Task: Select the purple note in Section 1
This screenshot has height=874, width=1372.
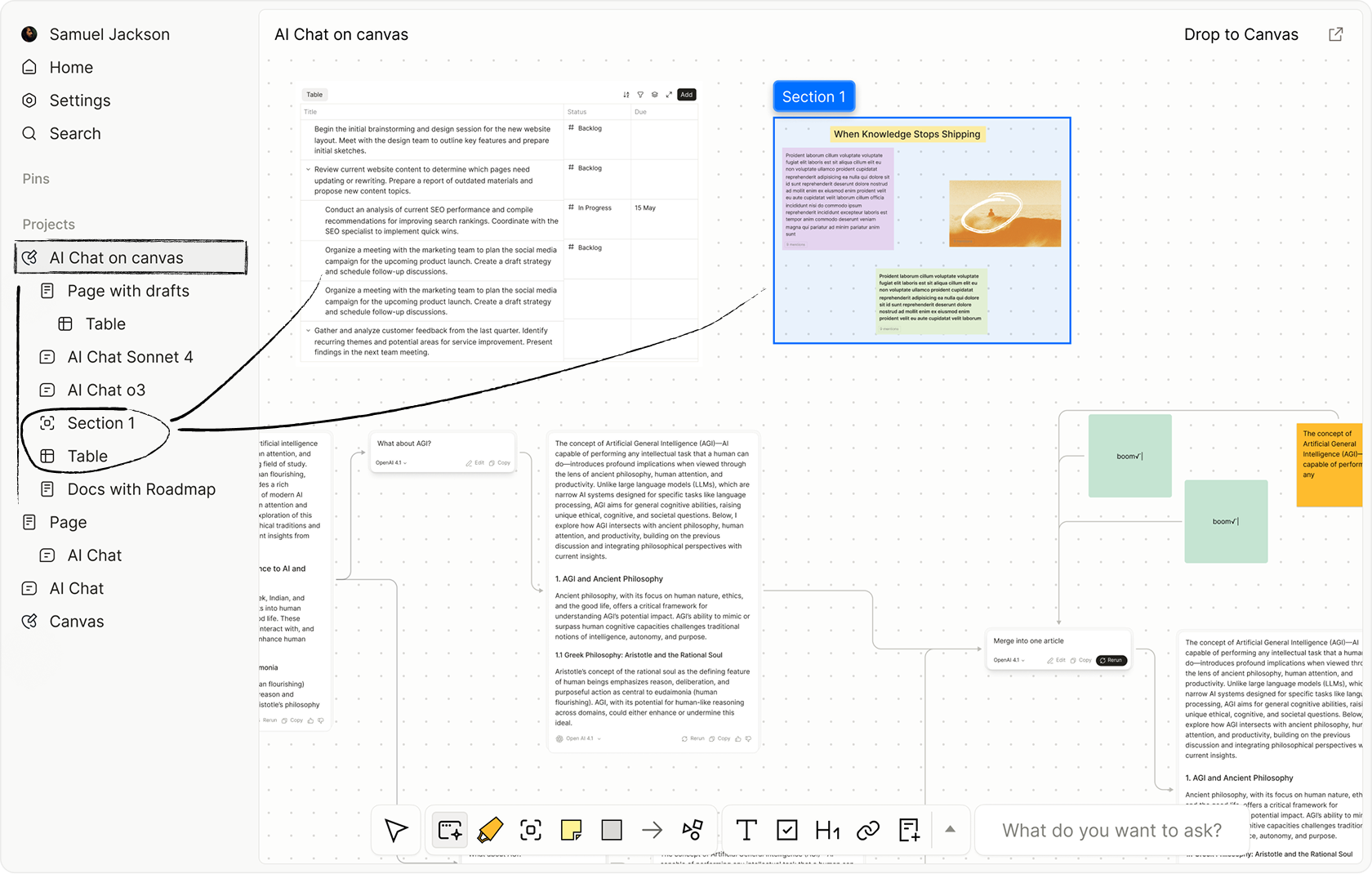Action: coord(838,200)
